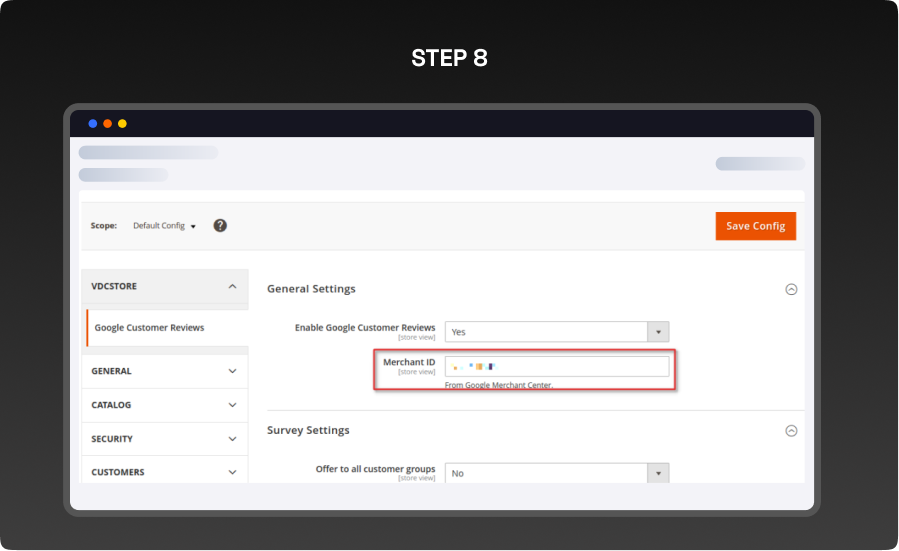Select Google Customer Reviews in sidebar
The image size is (899, 551).
coord(149,328)
